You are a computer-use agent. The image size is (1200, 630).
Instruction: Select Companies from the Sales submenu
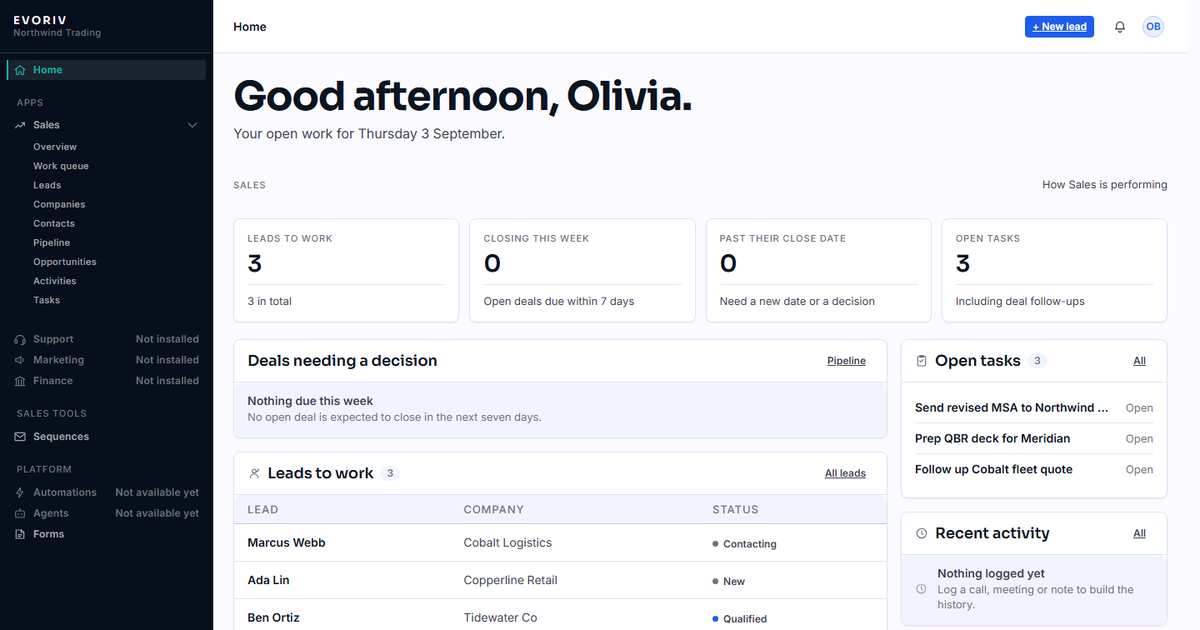pyautogui.click(x=59, y=204)
